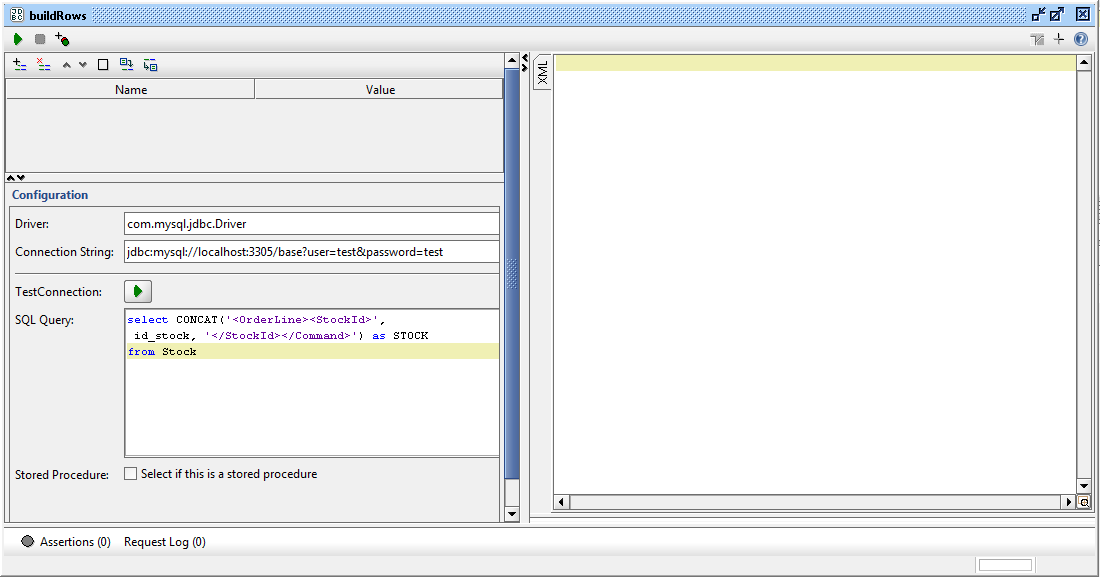Move property down with the down arrow
1100x577 pixels.
83,65
